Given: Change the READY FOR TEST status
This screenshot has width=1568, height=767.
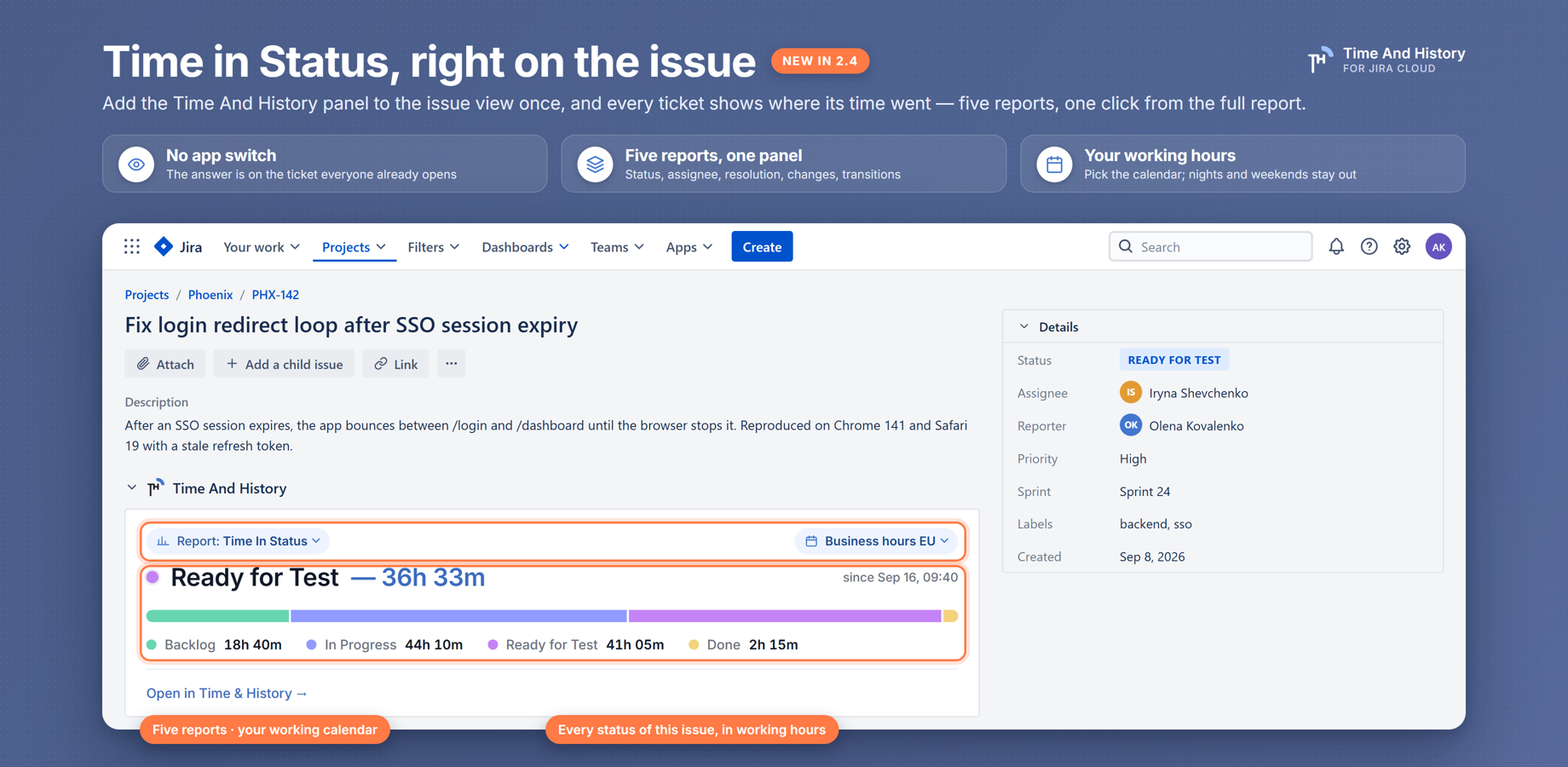Looking at the screenshot, I should 1173,360.
